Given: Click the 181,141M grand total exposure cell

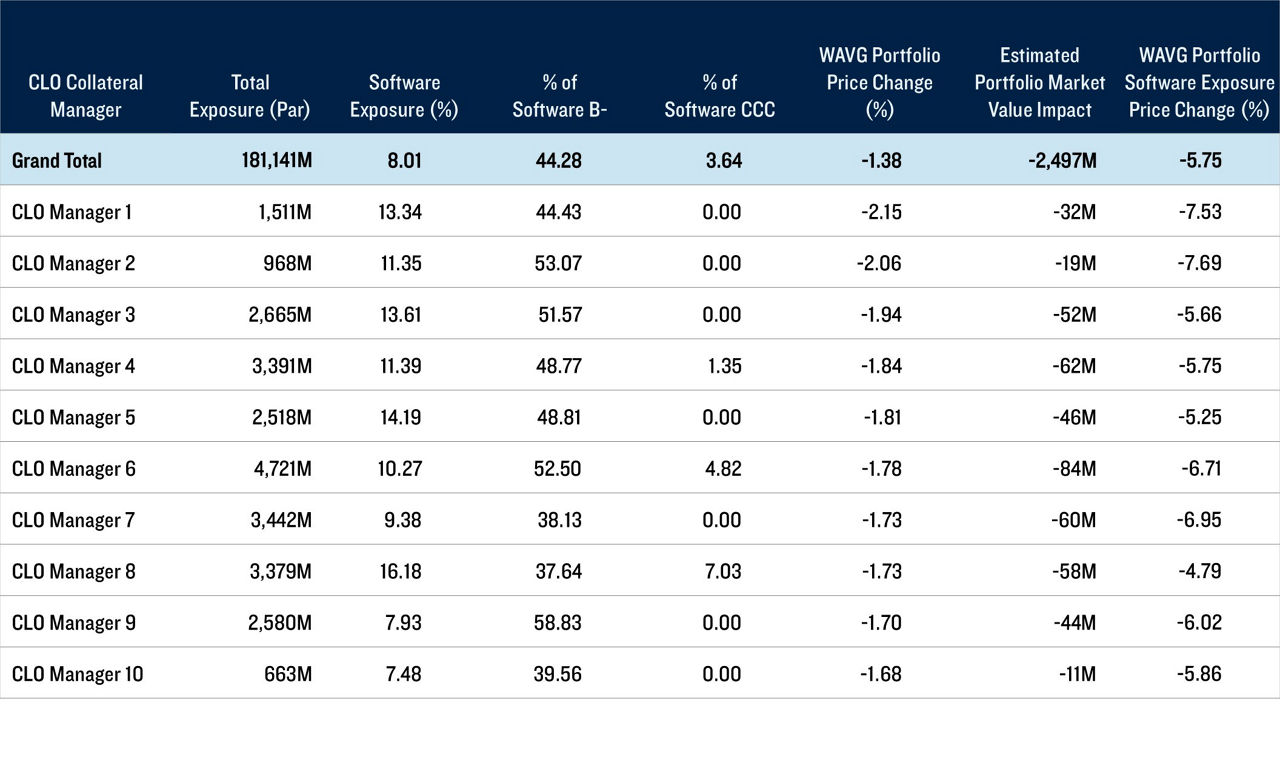Looking at the screenshot, I should (x=272, y=160).
